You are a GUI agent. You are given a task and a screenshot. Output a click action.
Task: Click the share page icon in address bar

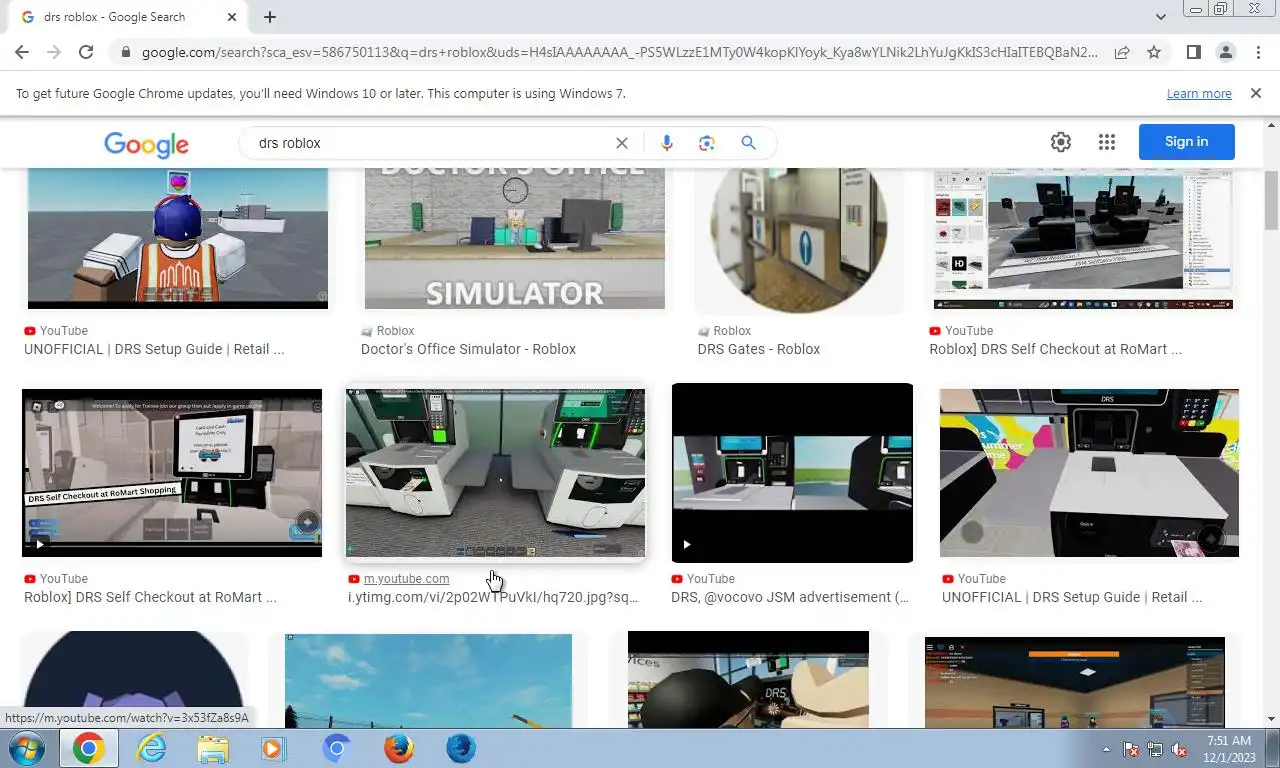[x=1122, y=52]
